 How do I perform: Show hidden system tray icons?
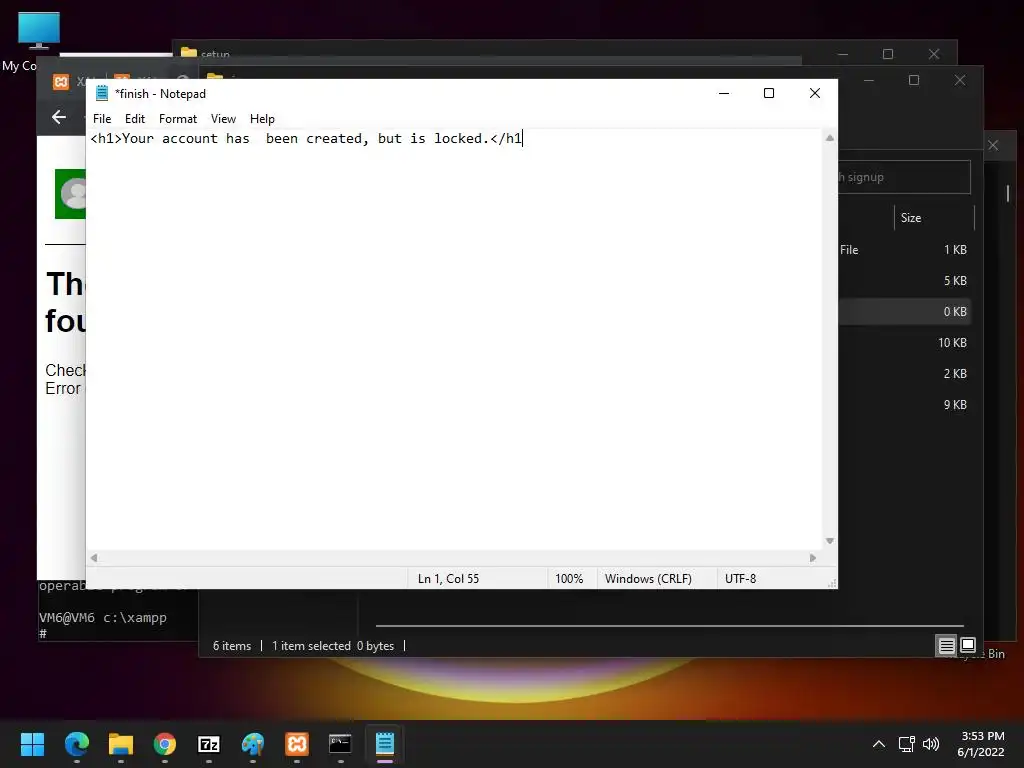coord(879,744)
